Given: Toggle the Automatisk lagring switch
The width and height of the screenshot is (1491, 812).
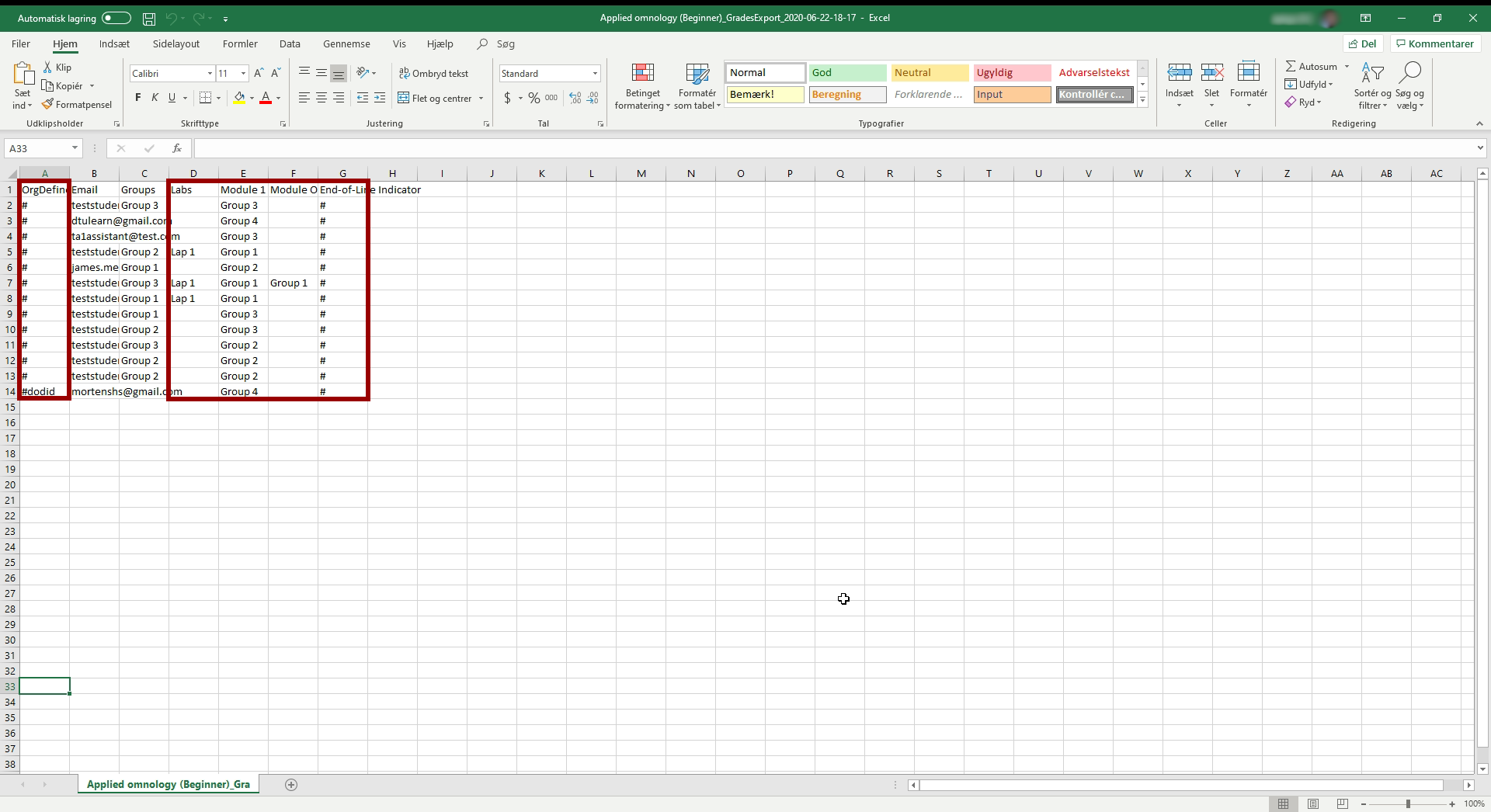Looking at the screenshot, I should tap(116, 18).
